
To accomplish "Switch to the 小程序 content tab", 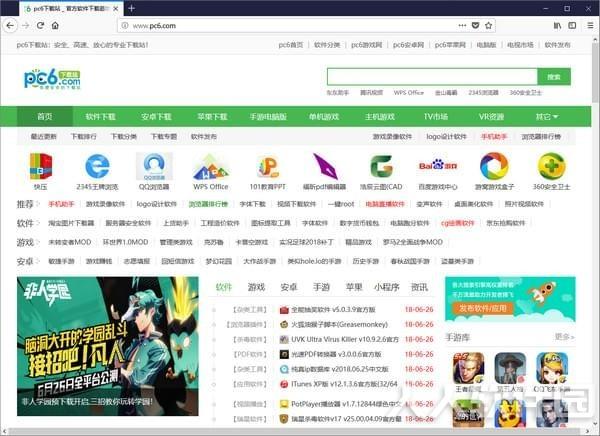I will point(387,287).
